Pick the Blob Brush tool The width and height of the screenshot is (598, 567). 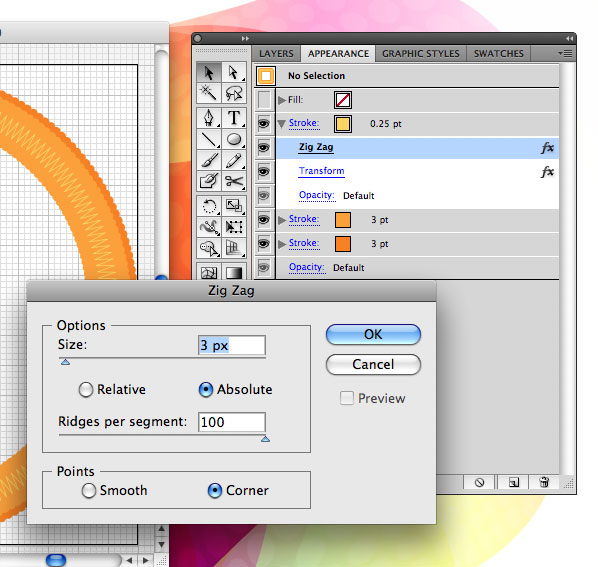point(209,181)
